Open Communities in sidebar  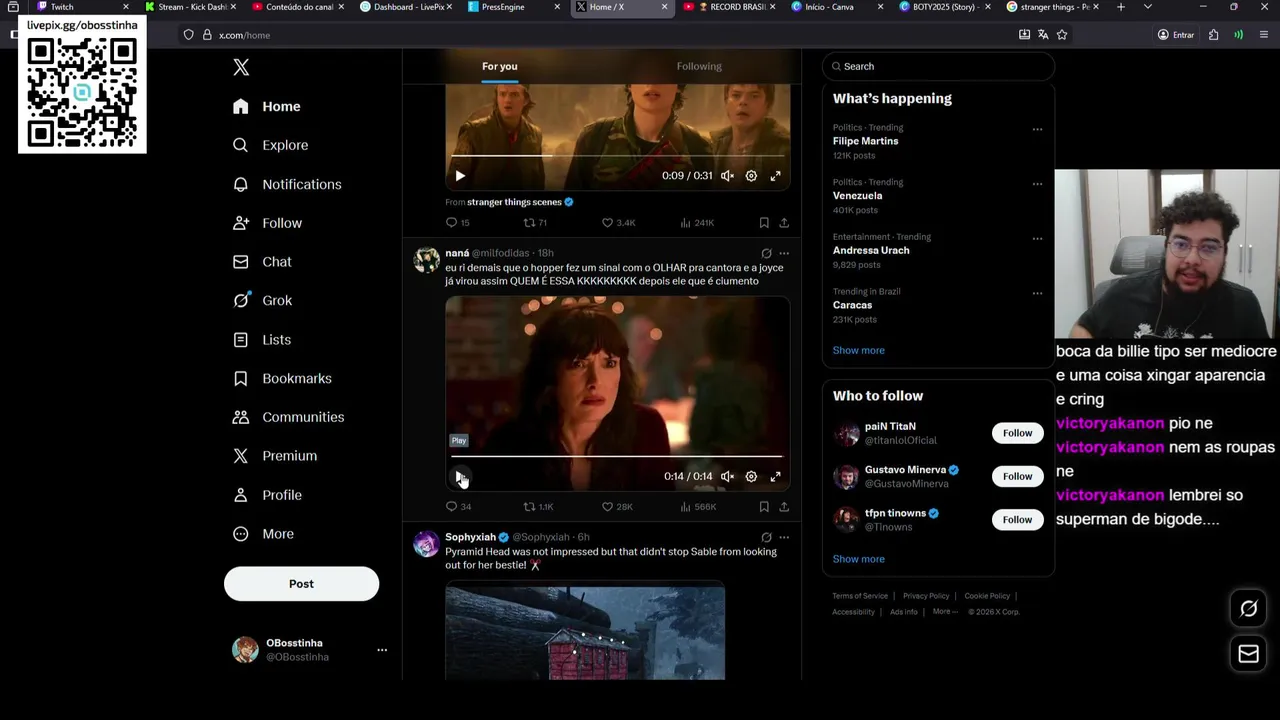pos(288,417)
